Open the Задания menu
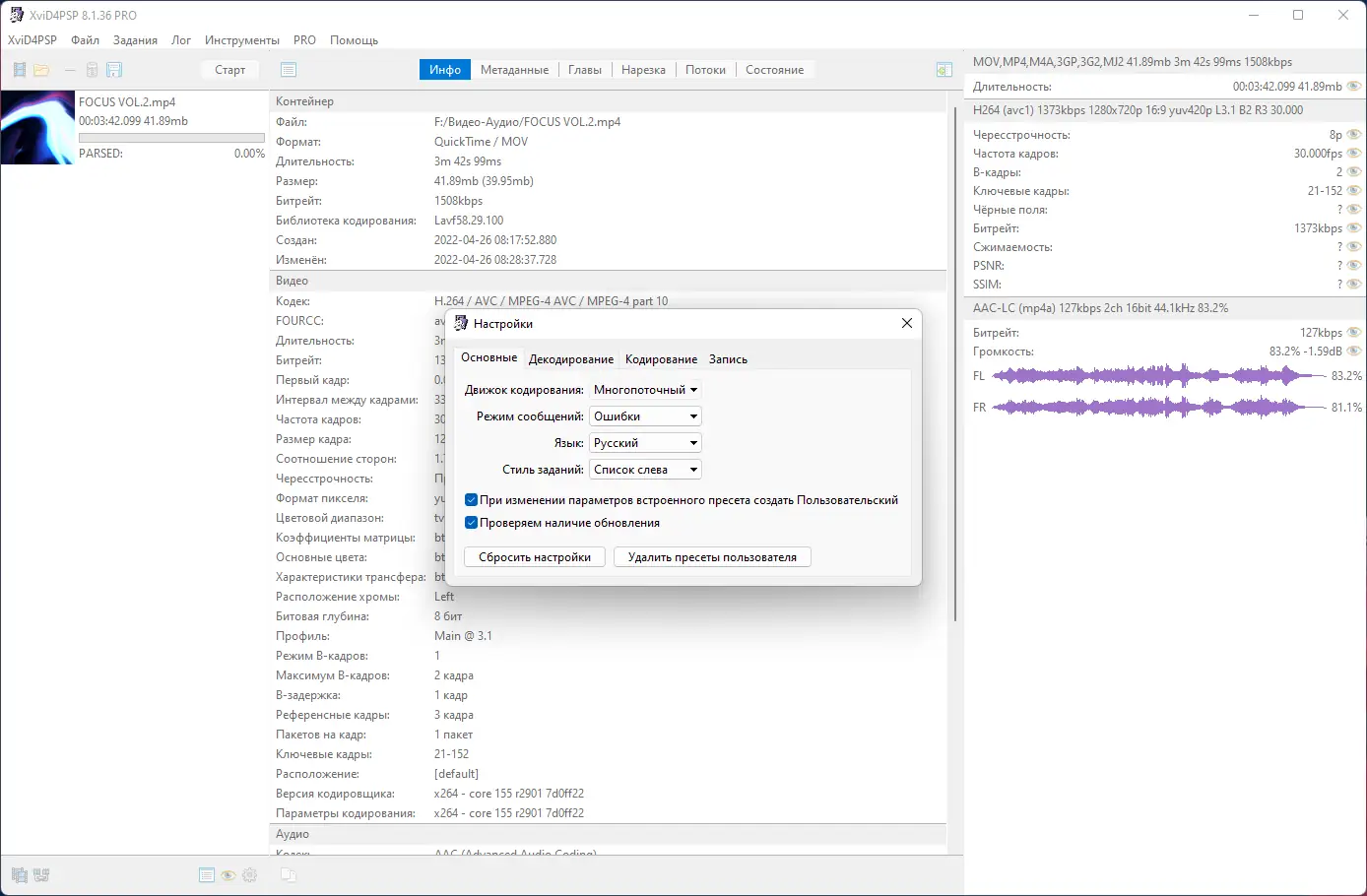The height and width of the screenshot is (896, 1367). [136, 40]
